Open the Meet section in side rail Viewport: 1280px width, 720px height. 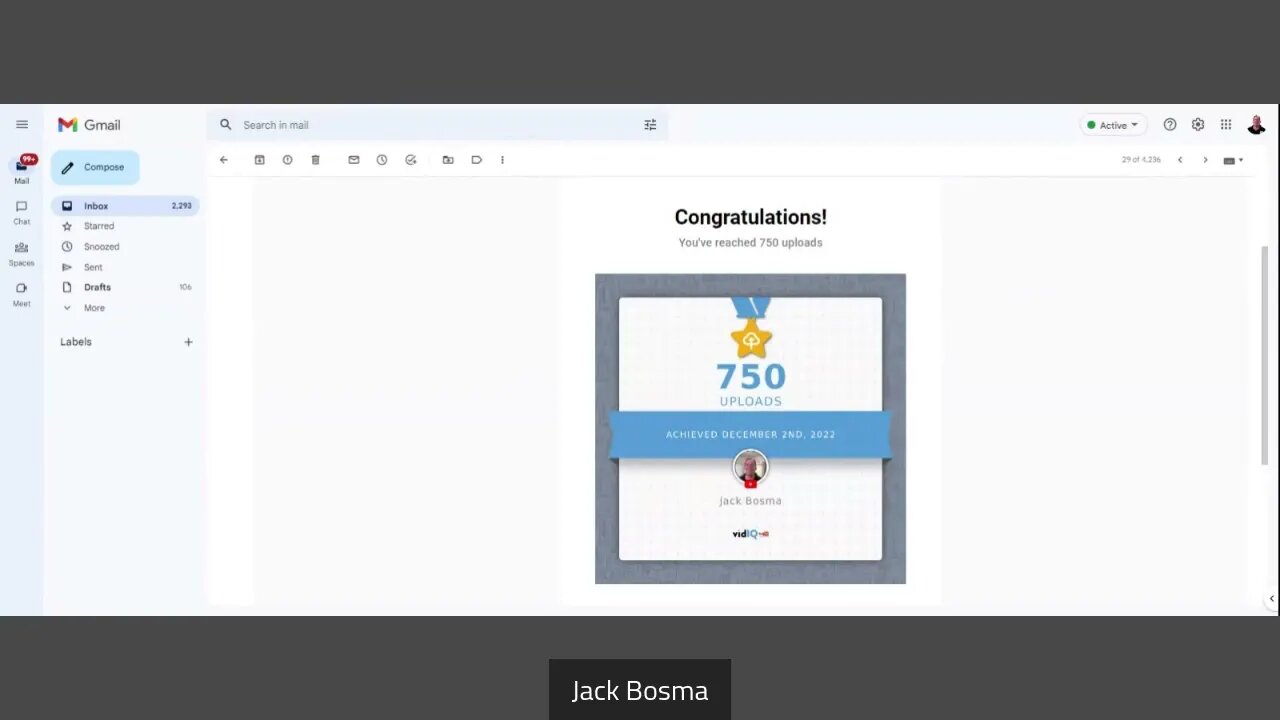click(x=22, y=294)
